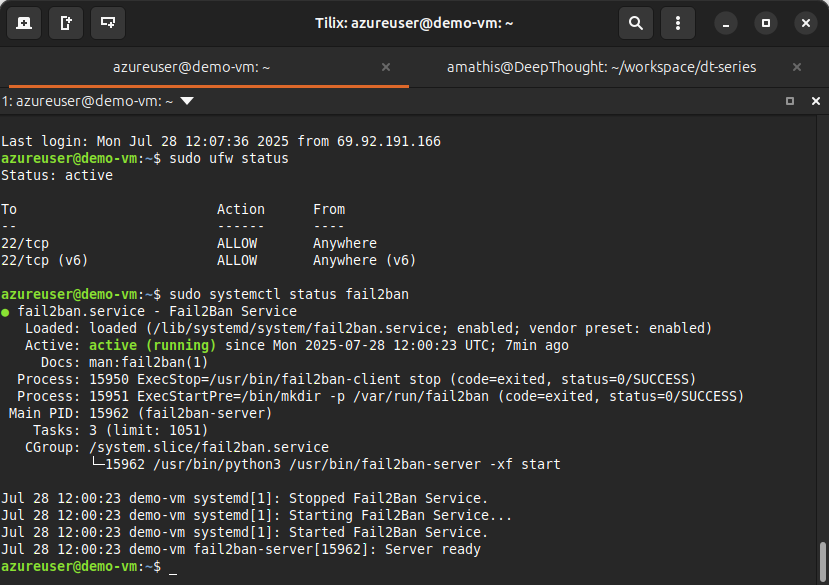Open the terminal search tool
The image size is (829, 585).
(635, 23)
